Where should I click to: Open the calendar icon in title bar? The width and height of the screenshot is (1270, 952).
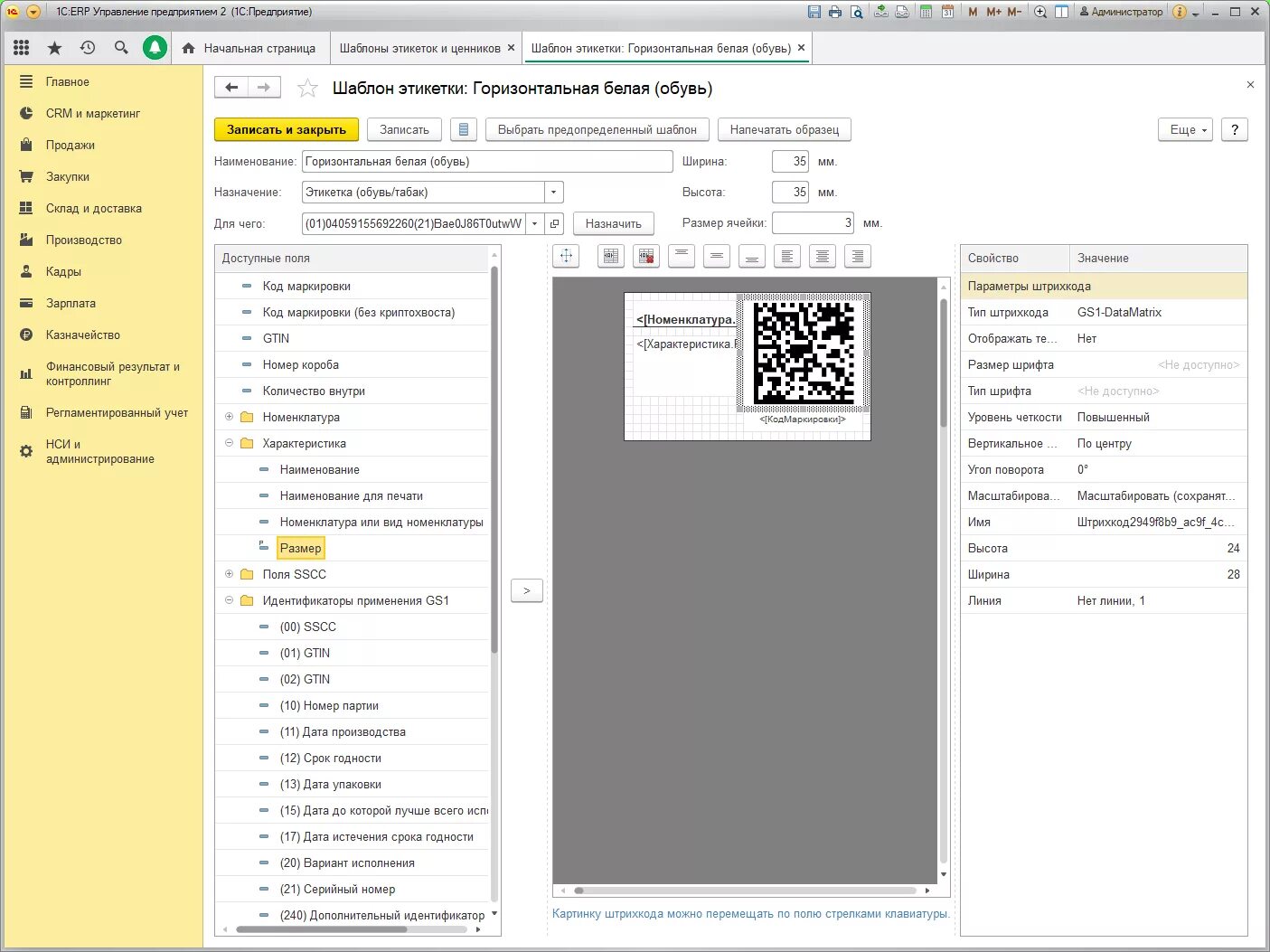pos(947,12)
